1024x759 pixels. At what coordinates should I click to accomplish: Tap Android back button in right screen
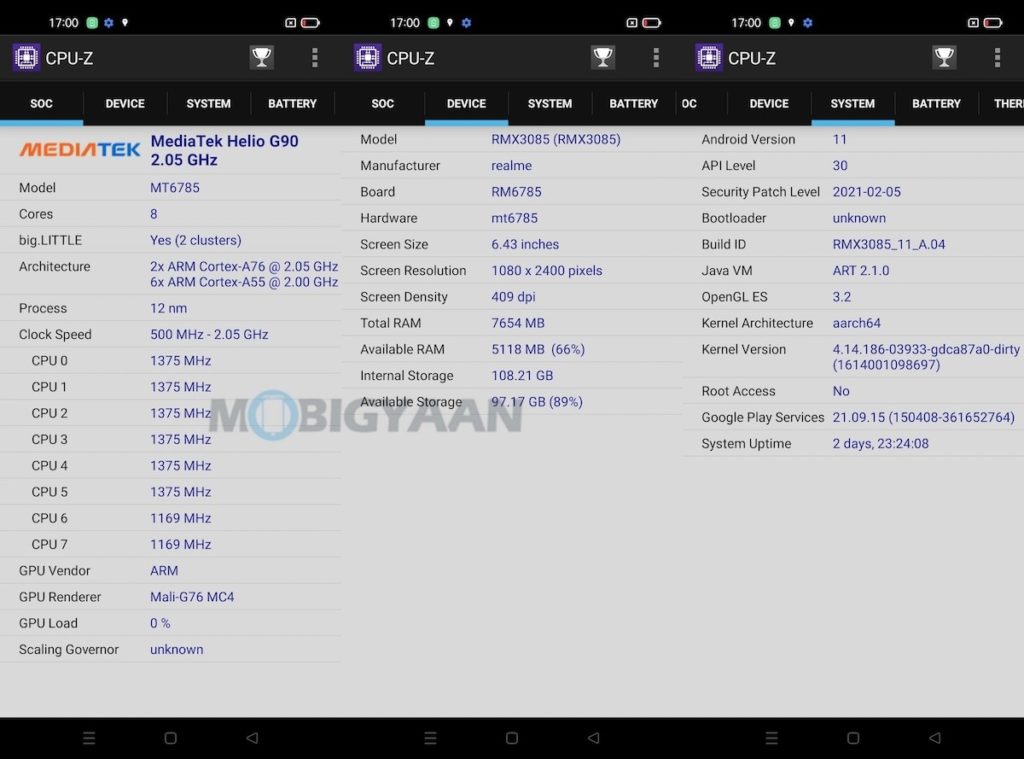[x=935, y=737]
